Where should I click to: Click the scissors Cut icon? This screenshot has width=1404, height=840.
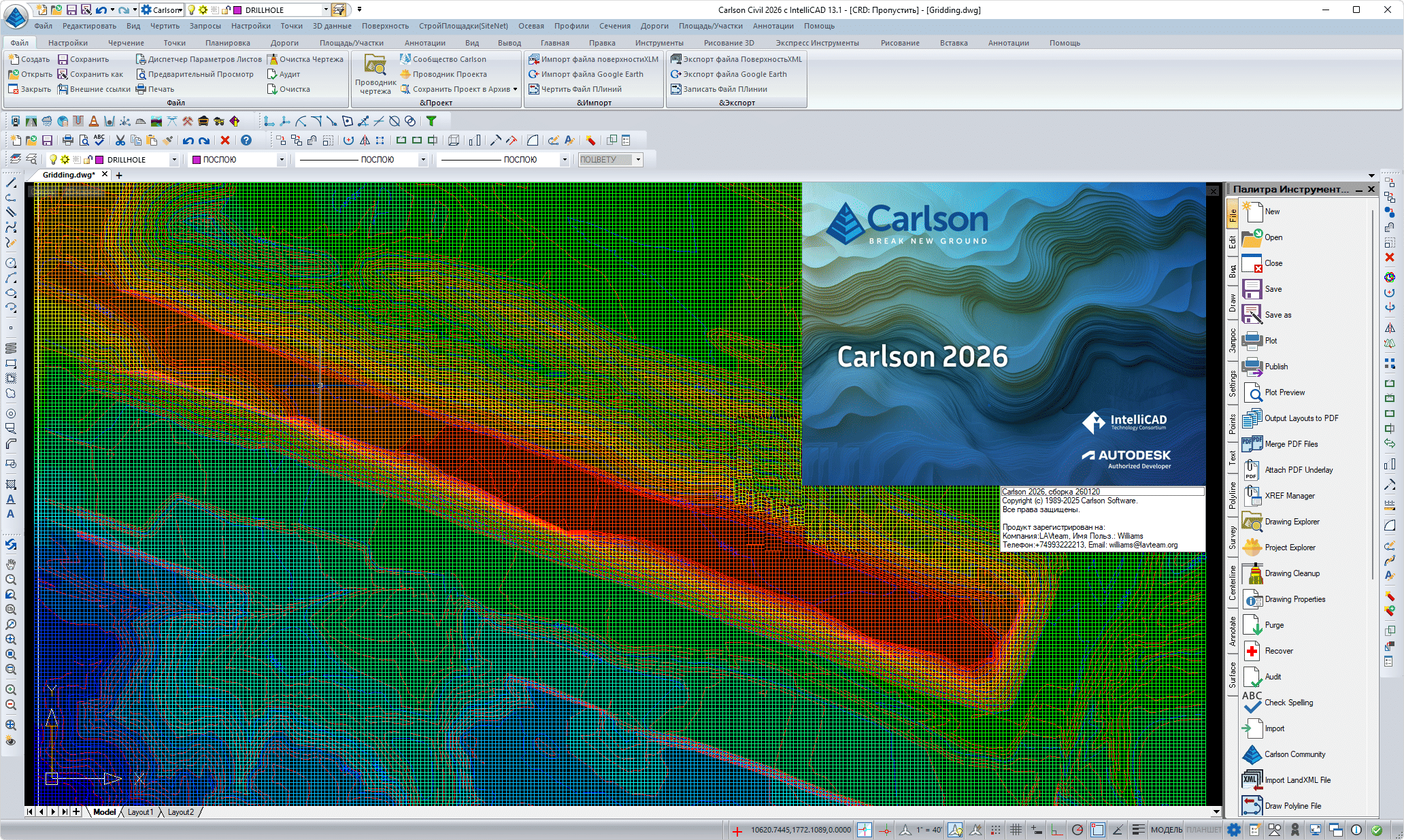click(x=120, y=140)
